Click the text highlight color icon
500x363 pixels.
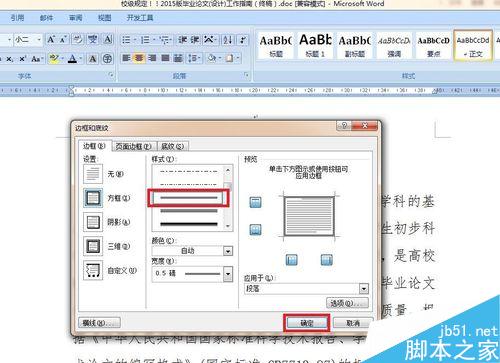[x=53, y=59]
